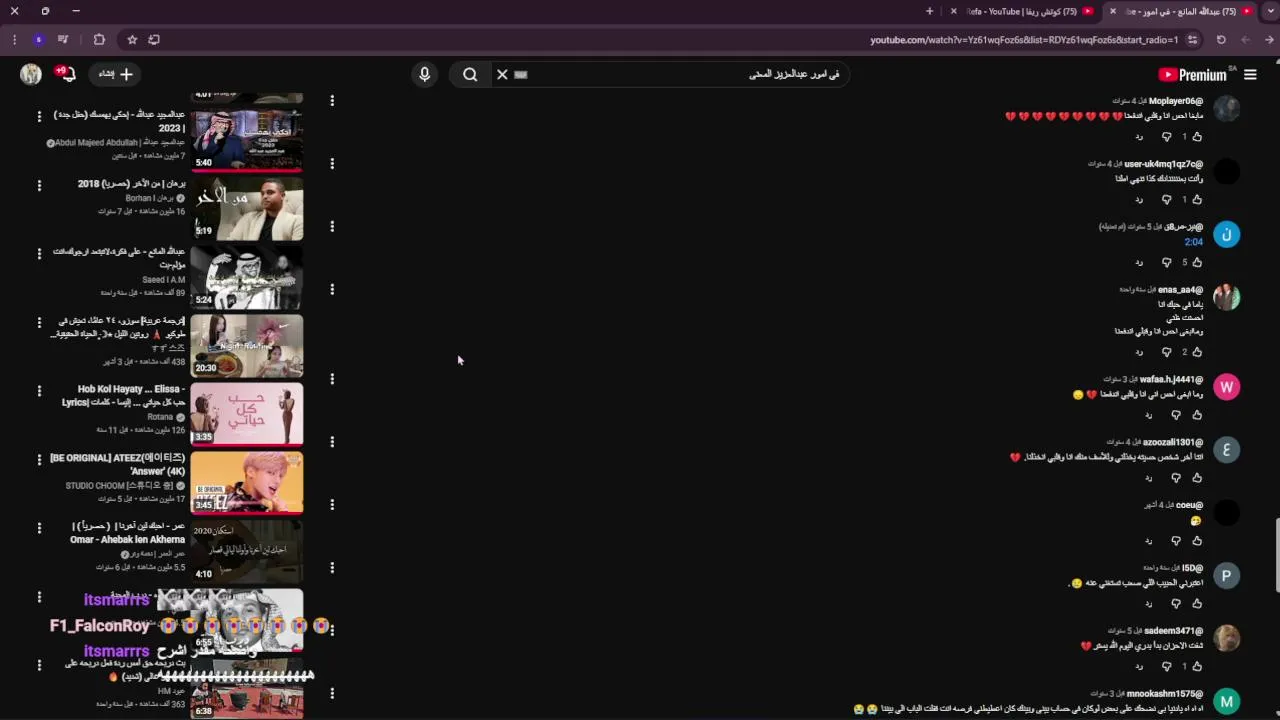Open a new browser tab
The image size is (1280, 720).
[x=929, y=11]
